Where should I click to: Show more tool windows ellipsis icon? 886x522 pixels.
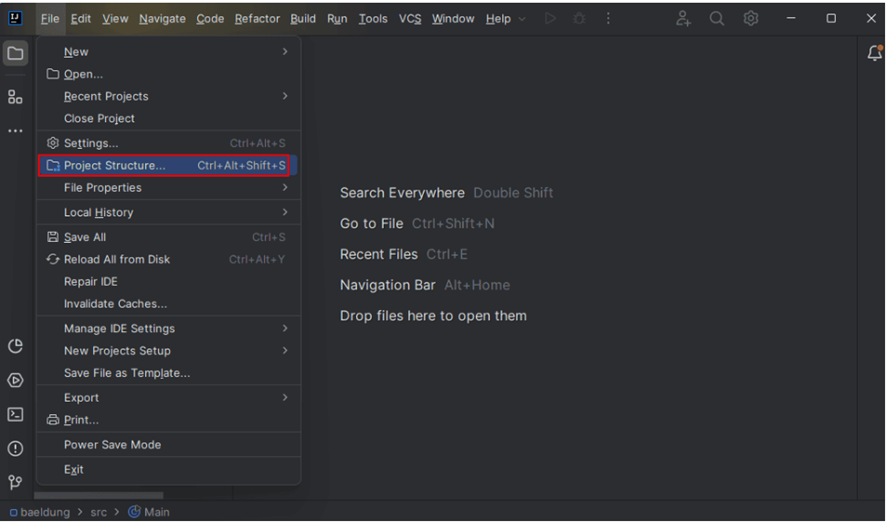tap(15, 131)
